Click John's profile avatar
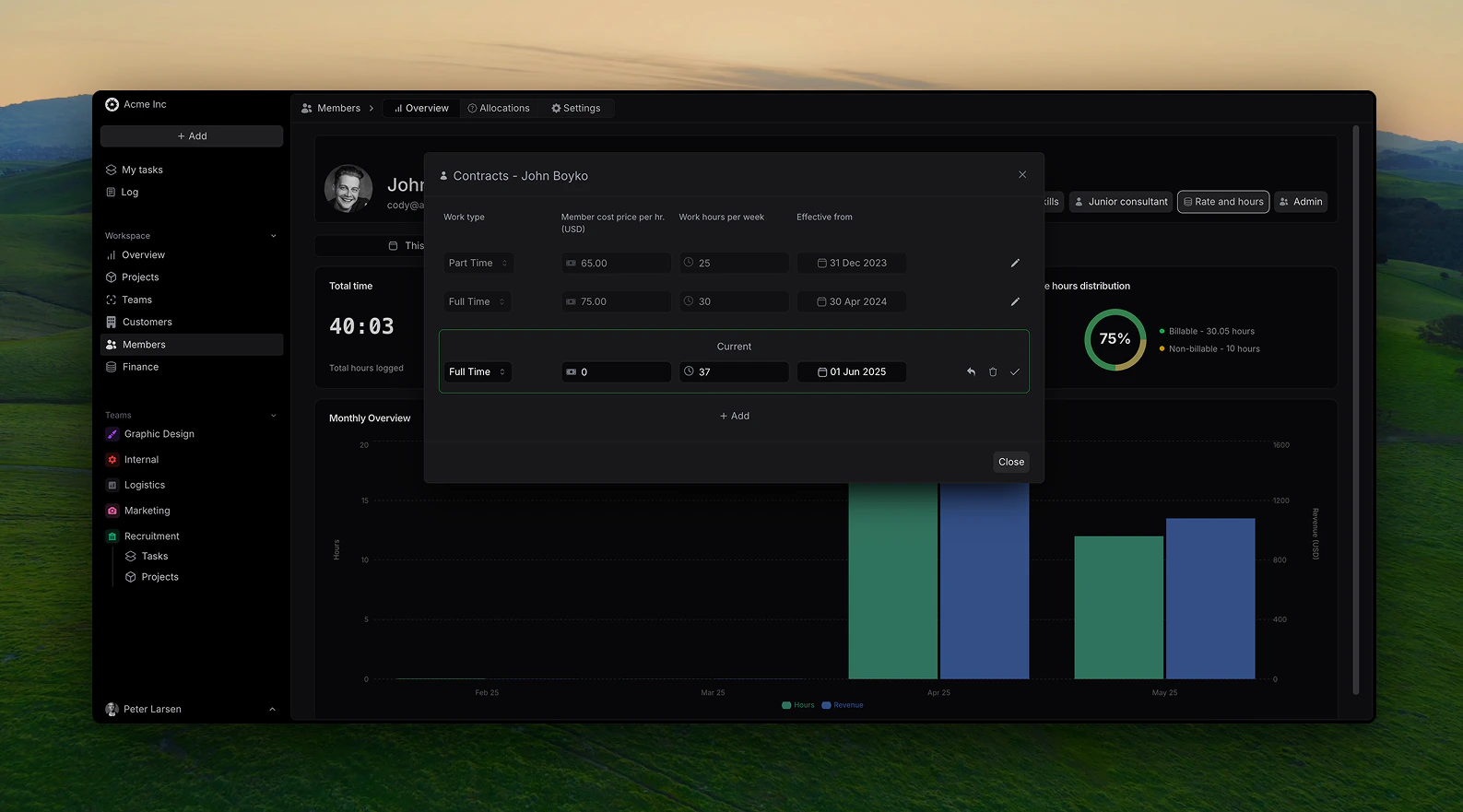The height and width of the screenshot is (812, 1463). coord(348,189)
